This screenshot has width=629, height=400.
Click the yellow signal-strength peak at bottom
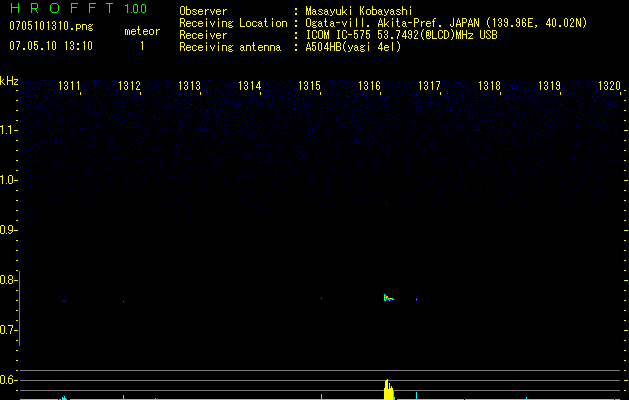(388, 390)
